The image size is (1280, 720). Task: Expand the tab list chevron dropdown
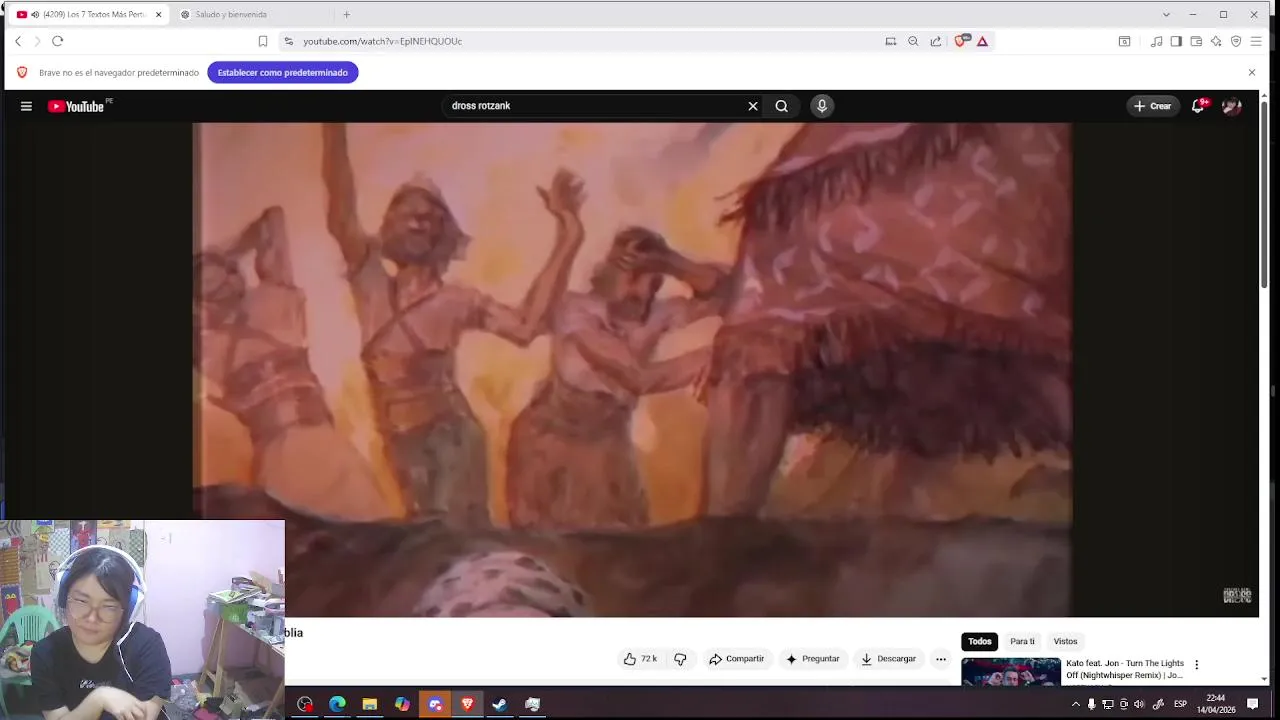click(x=1166, y=15)
